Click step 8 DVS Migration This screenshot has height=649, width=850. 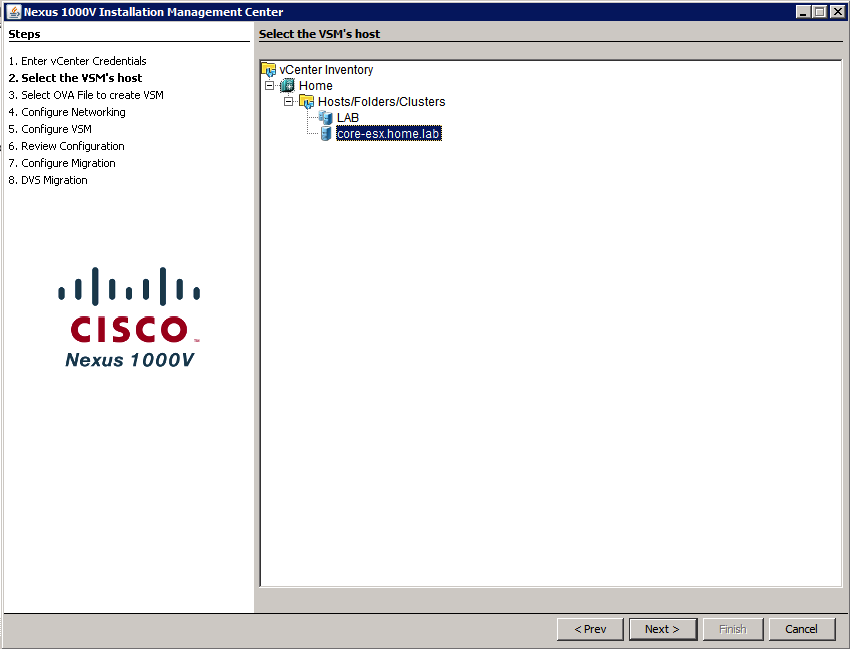point(48,180)
